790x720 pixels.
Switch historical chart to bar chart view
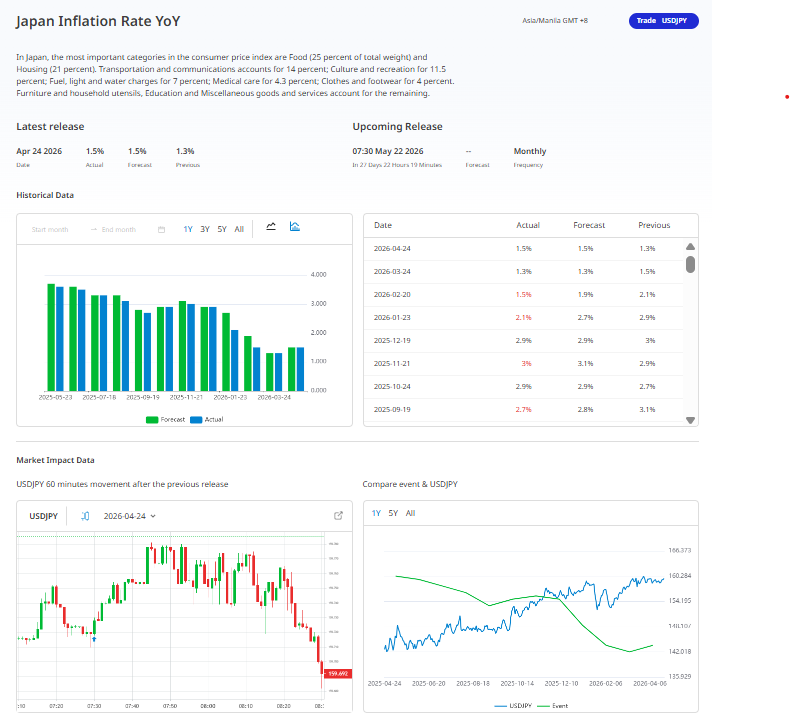pyautogui.click(x=295, y=227)
